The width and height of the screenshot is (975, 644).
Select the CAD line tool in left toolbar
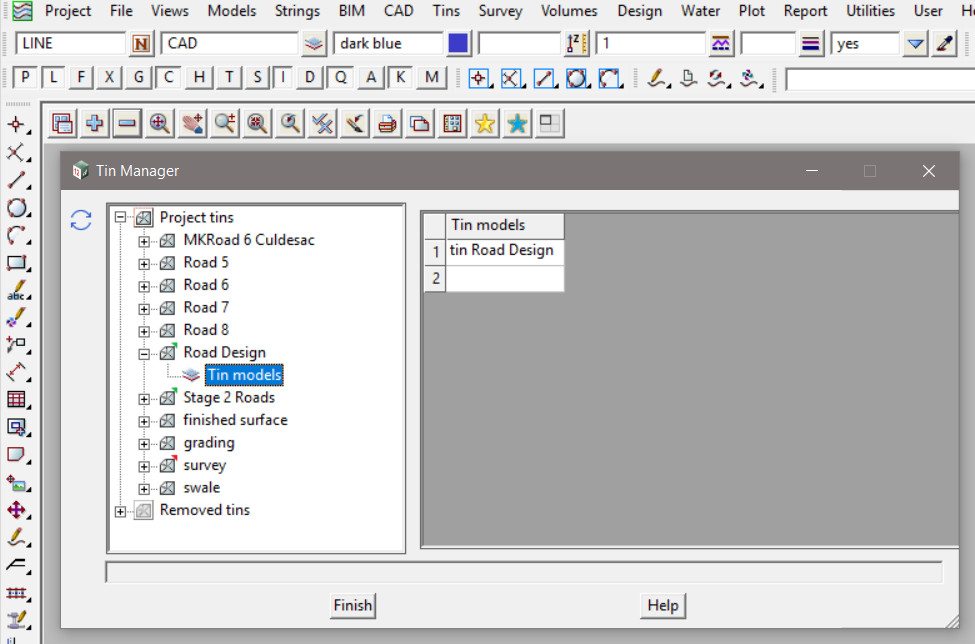tap(16, 181)
